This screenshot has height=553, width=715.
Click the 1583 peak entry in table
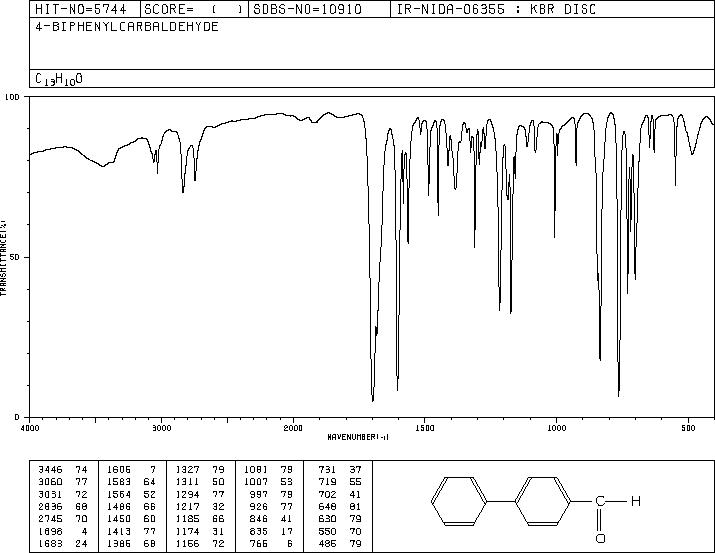(x=131, y=481)
